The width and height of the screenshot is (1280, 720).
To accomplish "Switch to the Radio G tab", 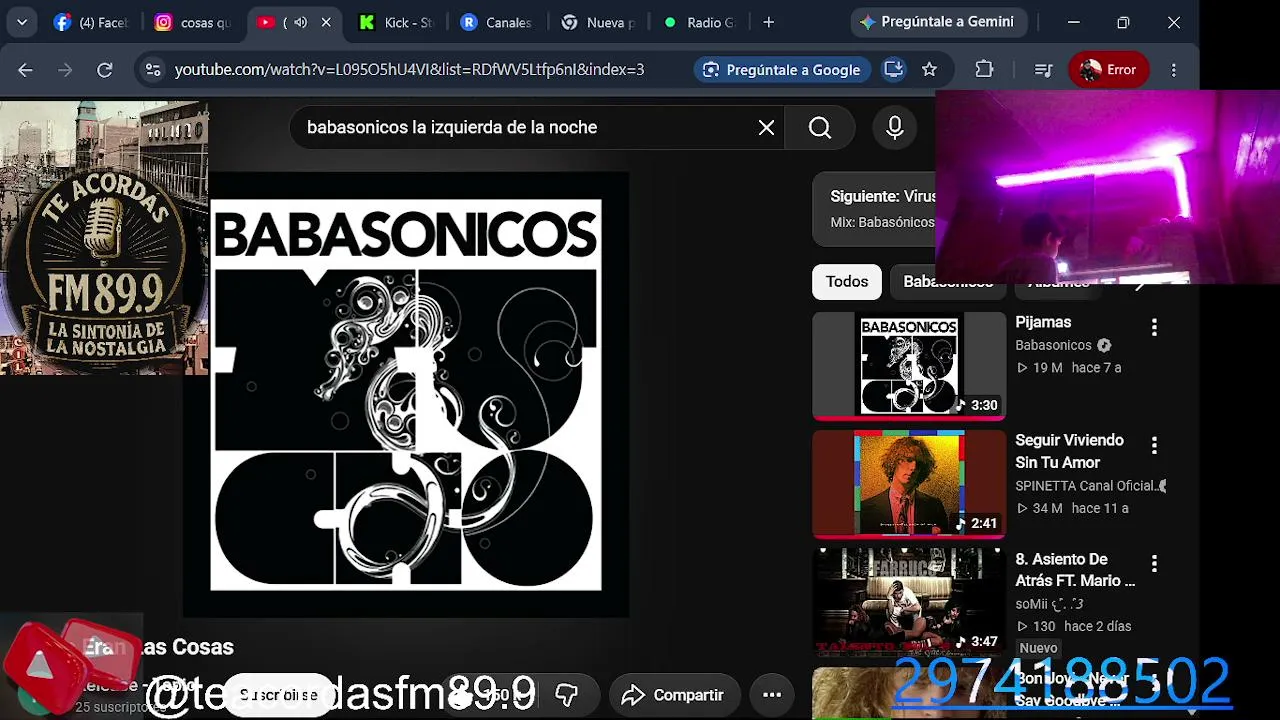I will pos(700,22).
